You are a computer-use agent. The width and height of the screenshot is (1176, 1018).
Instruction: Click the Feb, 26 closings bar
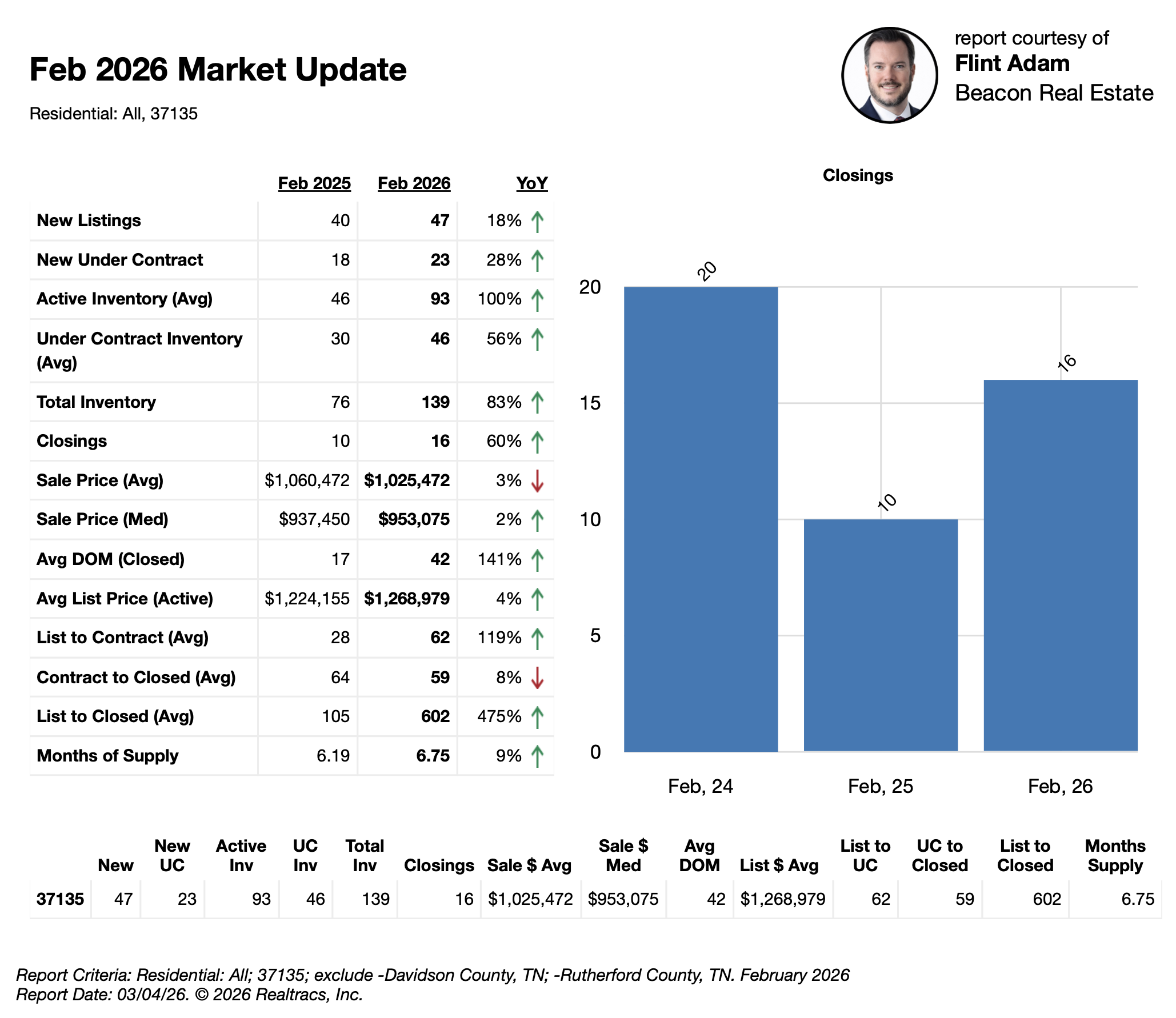point(1060,565)
